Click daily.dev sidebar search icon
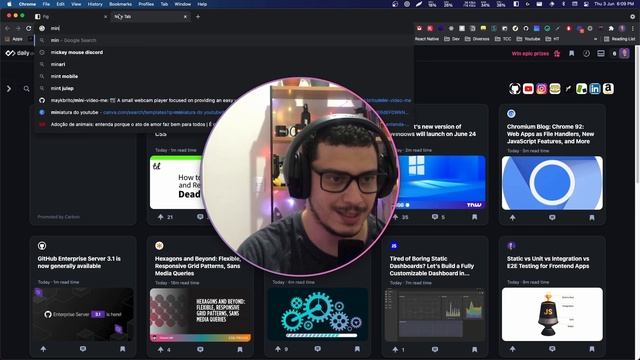 coord(27,89)
